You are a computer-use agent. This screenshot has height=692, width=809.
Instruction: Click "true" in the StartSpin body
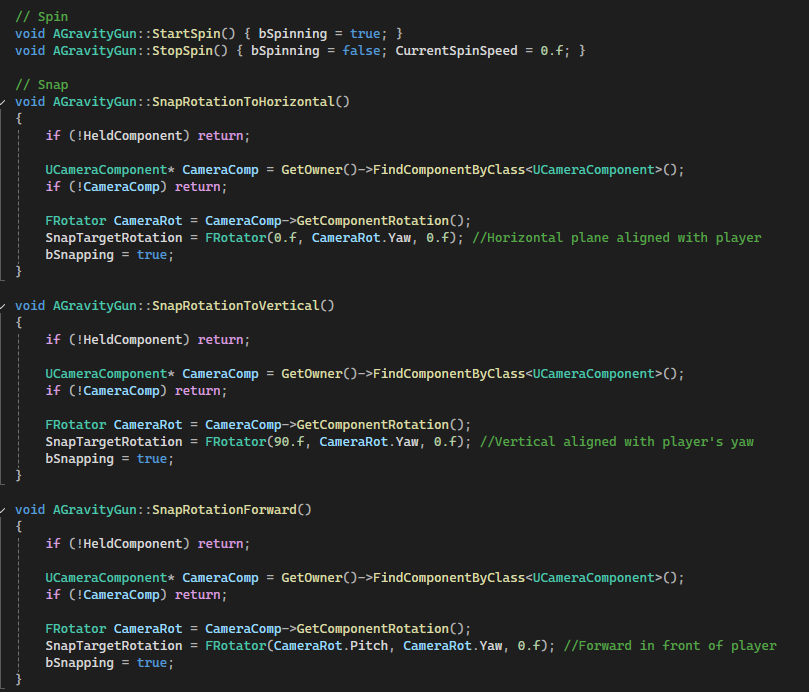click(365, 34)
